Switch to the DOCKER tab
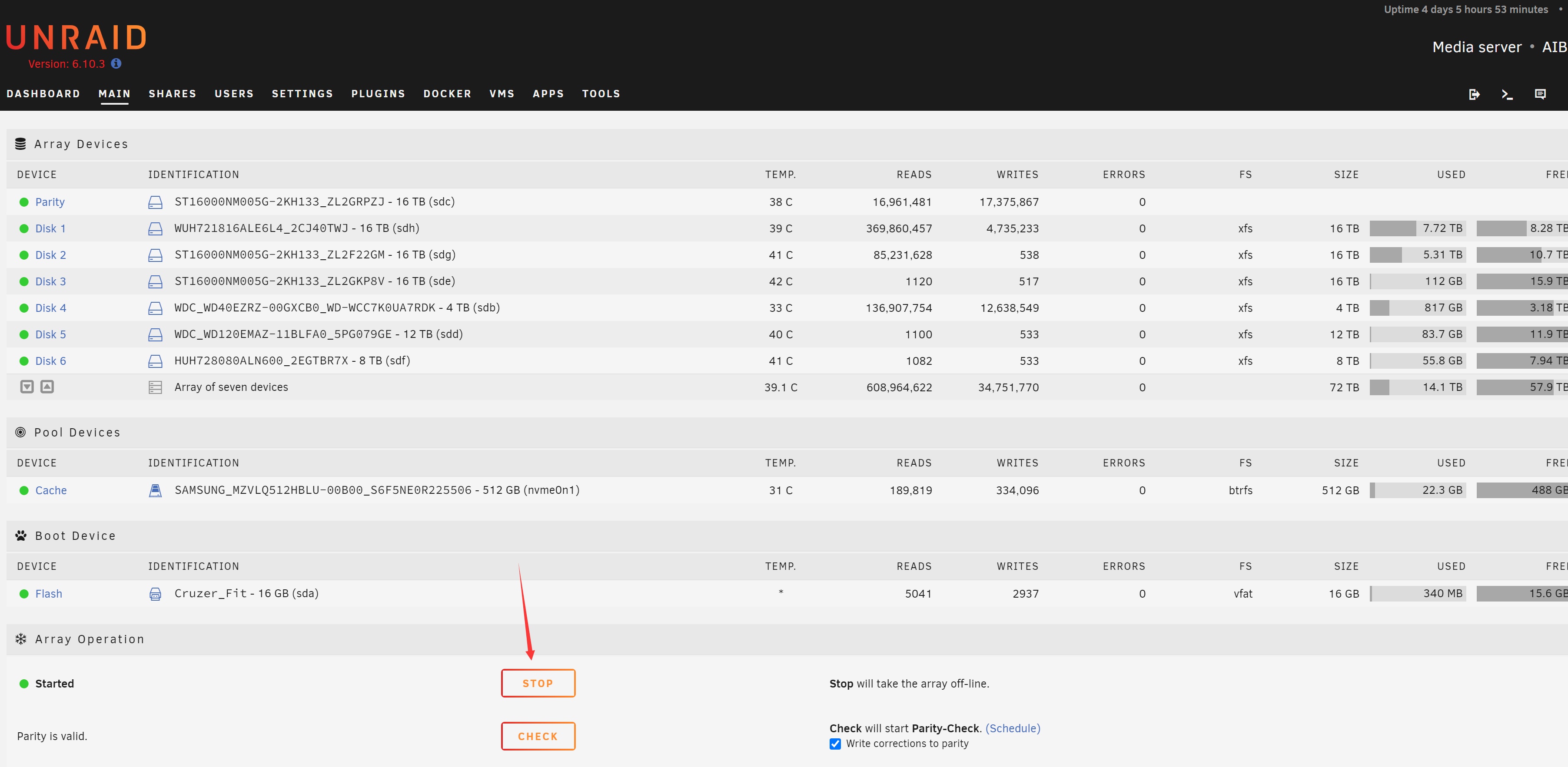This screenshot has width=1568, height=767. pyautogui.click(x=447, y=94)
